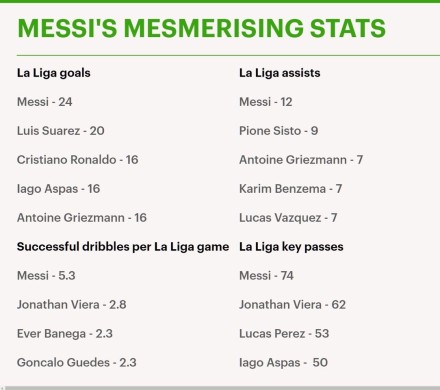Click the Messi's Mesmerising Stats heading

pos(201,28)
